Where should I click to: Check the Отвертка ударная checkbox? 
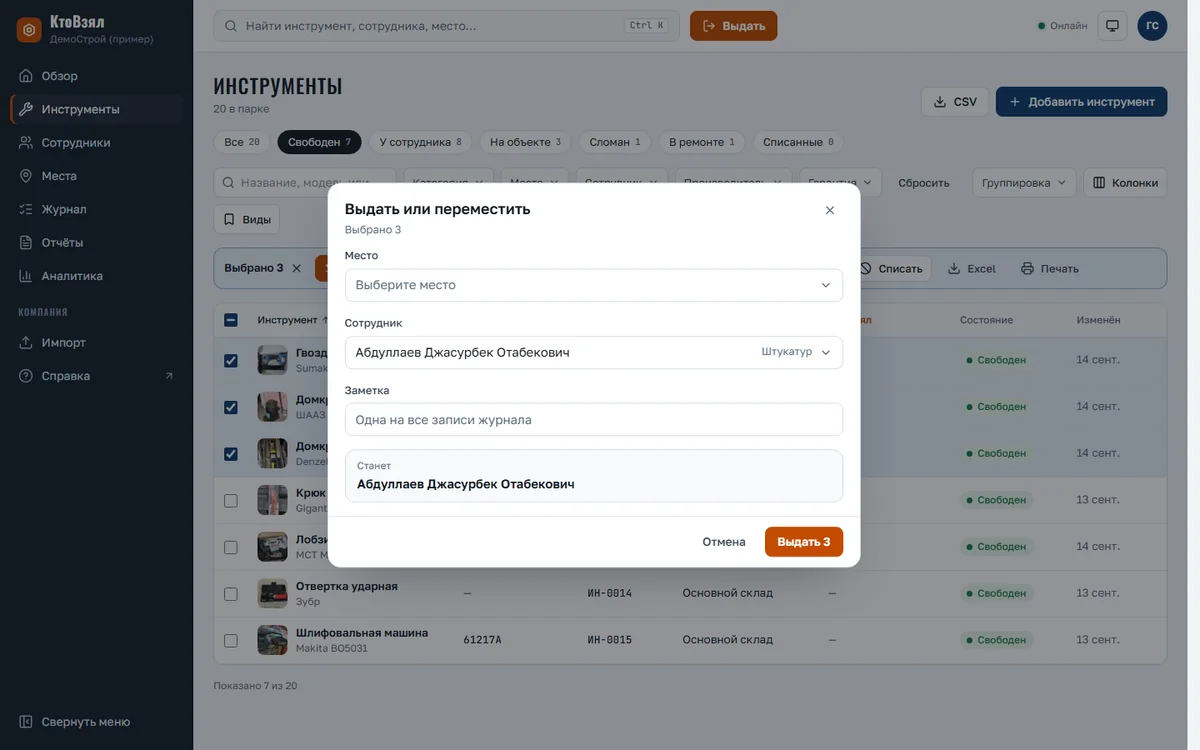[x=231, y=593]
